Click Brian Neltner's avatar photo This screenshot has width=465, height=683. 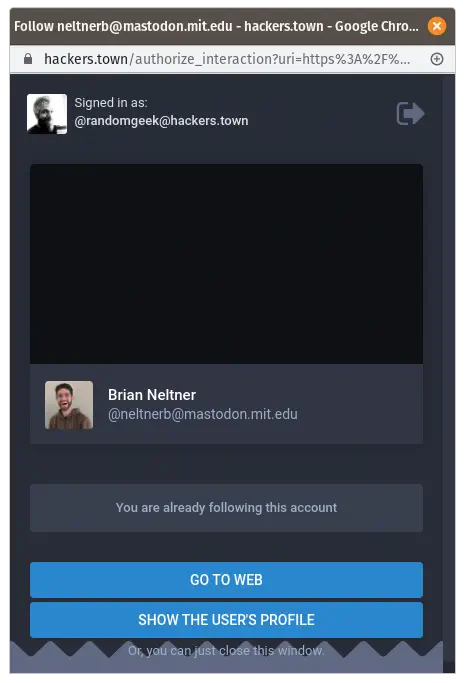(69, 405)
